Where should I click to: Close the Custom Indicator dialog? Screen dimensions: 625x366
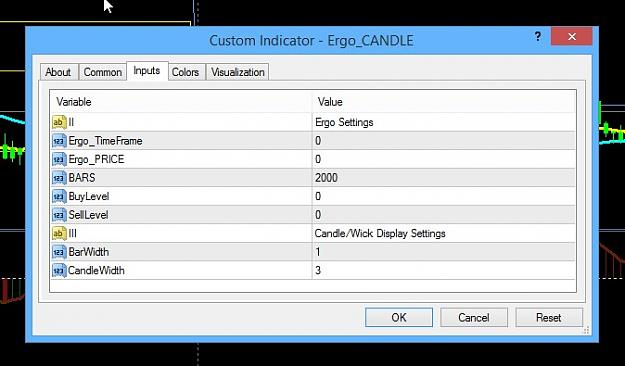click(572, 37)
